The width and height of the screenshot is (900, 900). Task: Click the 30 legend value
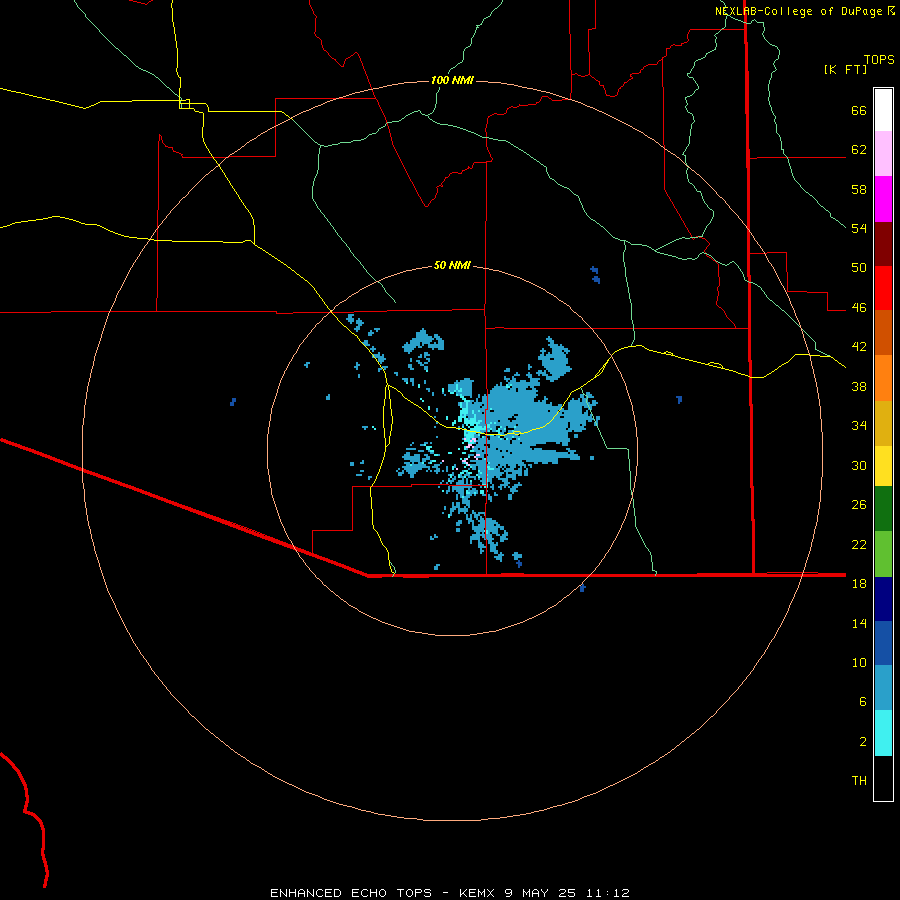[x=859, y=465]
